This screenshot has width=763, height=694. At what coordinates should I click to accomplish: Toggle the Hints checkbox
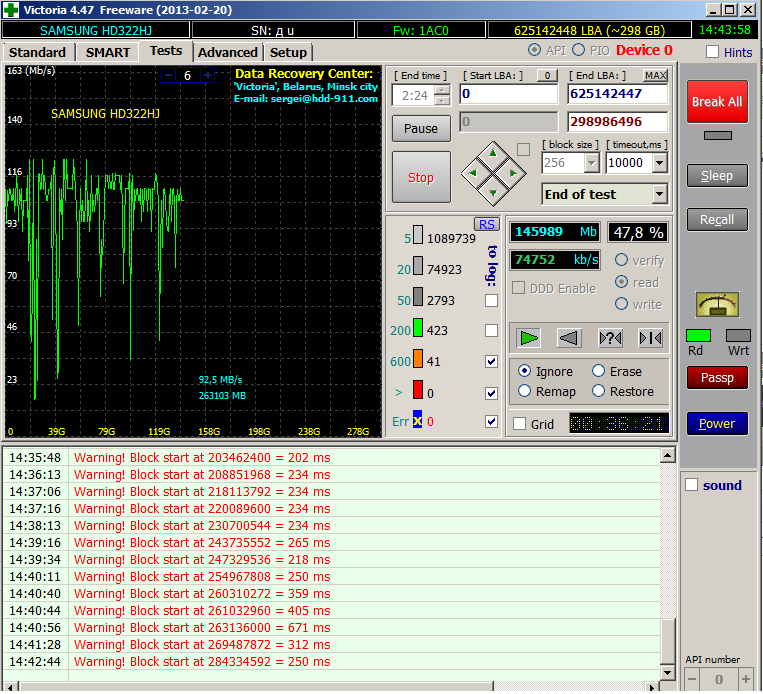pos(712,52)
